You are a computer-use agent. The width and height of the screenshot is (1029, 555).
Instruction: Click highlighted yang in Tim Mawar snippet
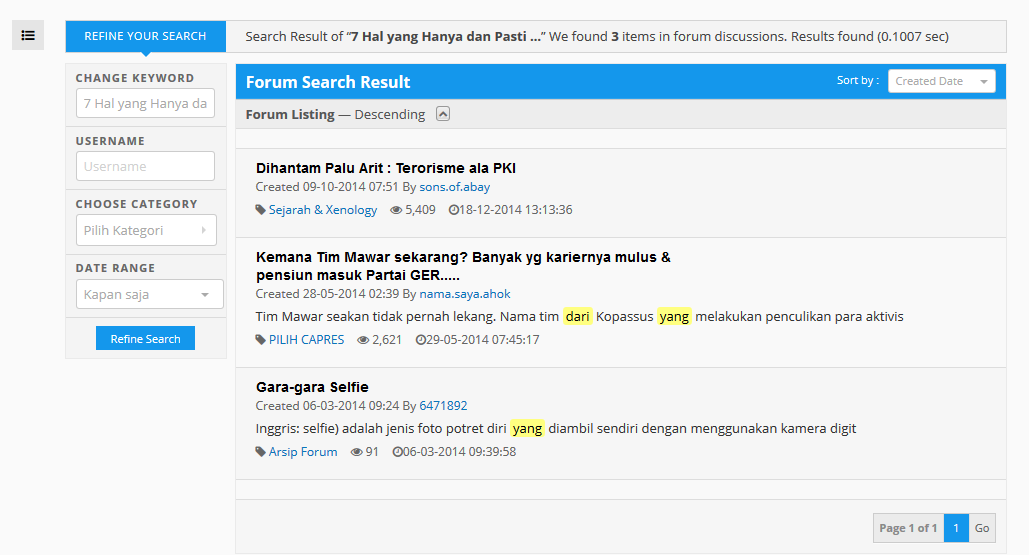click(x=674, y=317)
